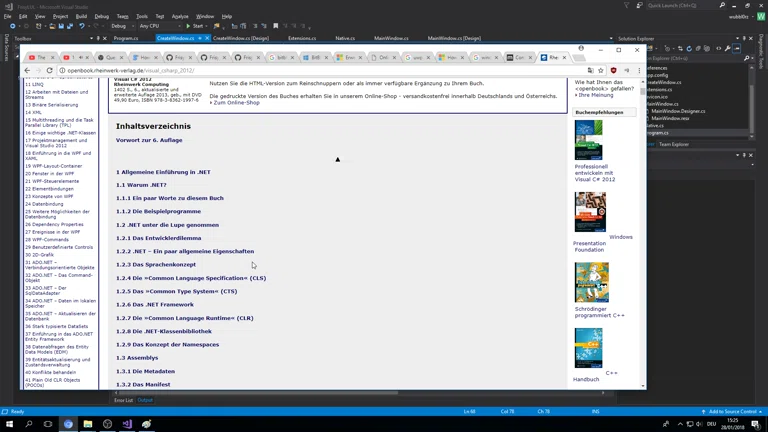Click Undo in Visual Studio toolbar

tap(82, 26)
